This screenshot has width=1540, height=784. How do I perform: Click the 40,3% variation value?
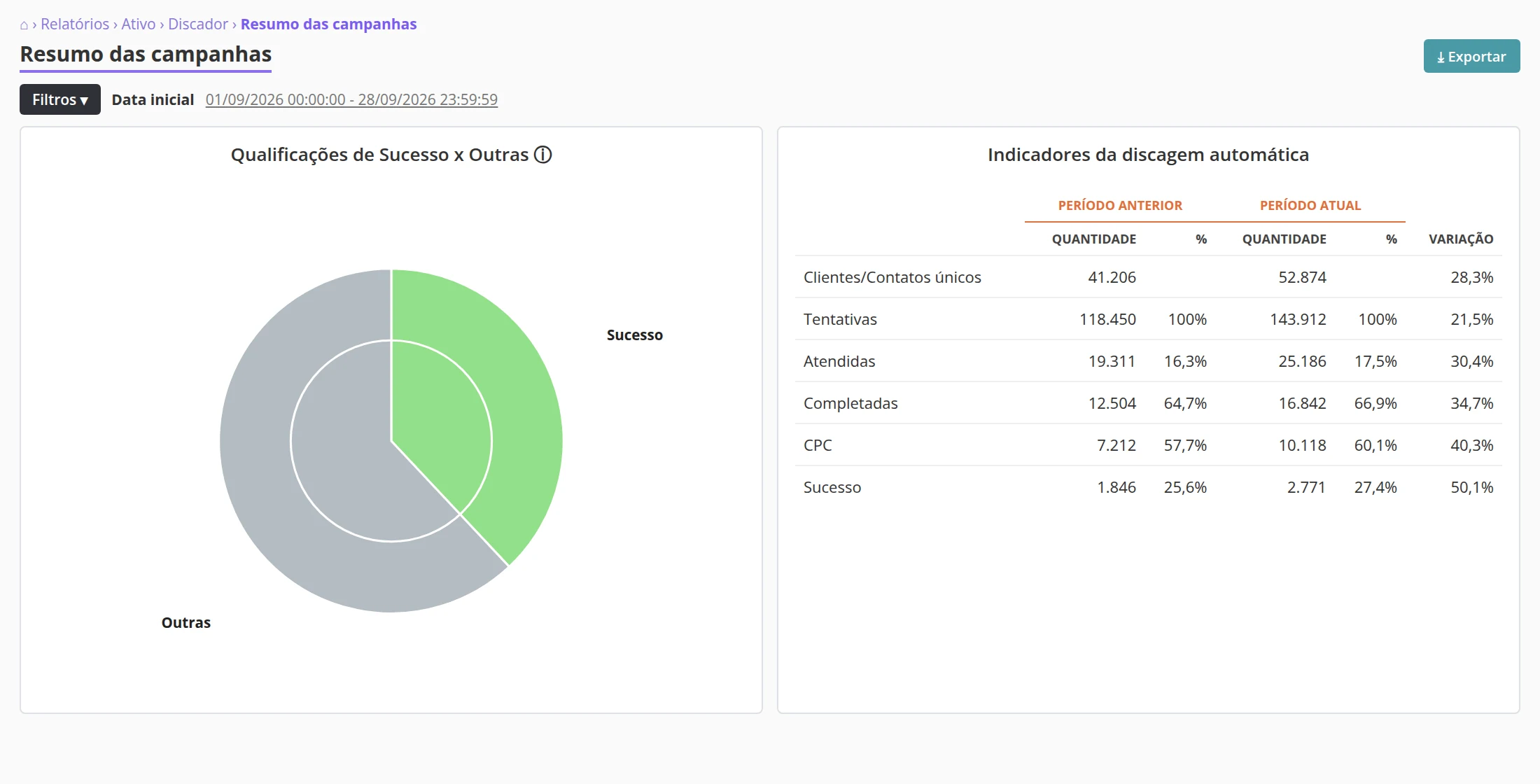pos(1471,445)
